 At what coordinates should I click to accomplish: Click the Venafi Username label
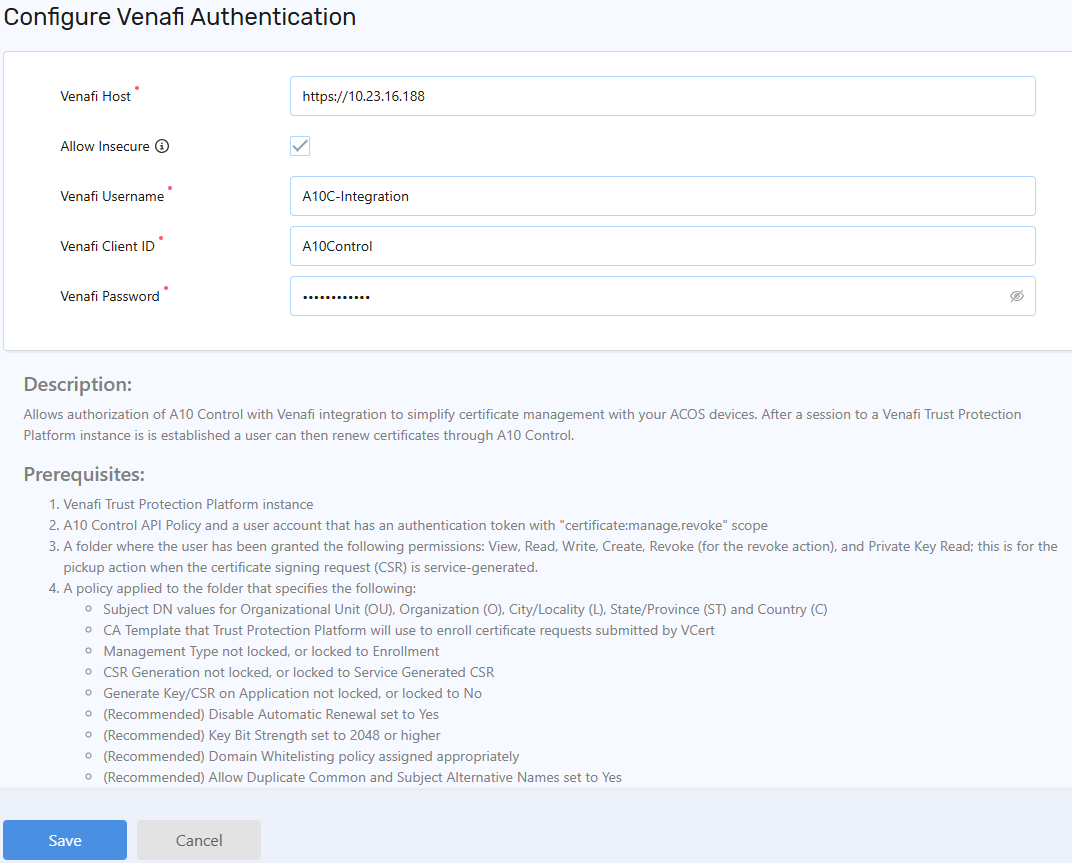(111, 197)
